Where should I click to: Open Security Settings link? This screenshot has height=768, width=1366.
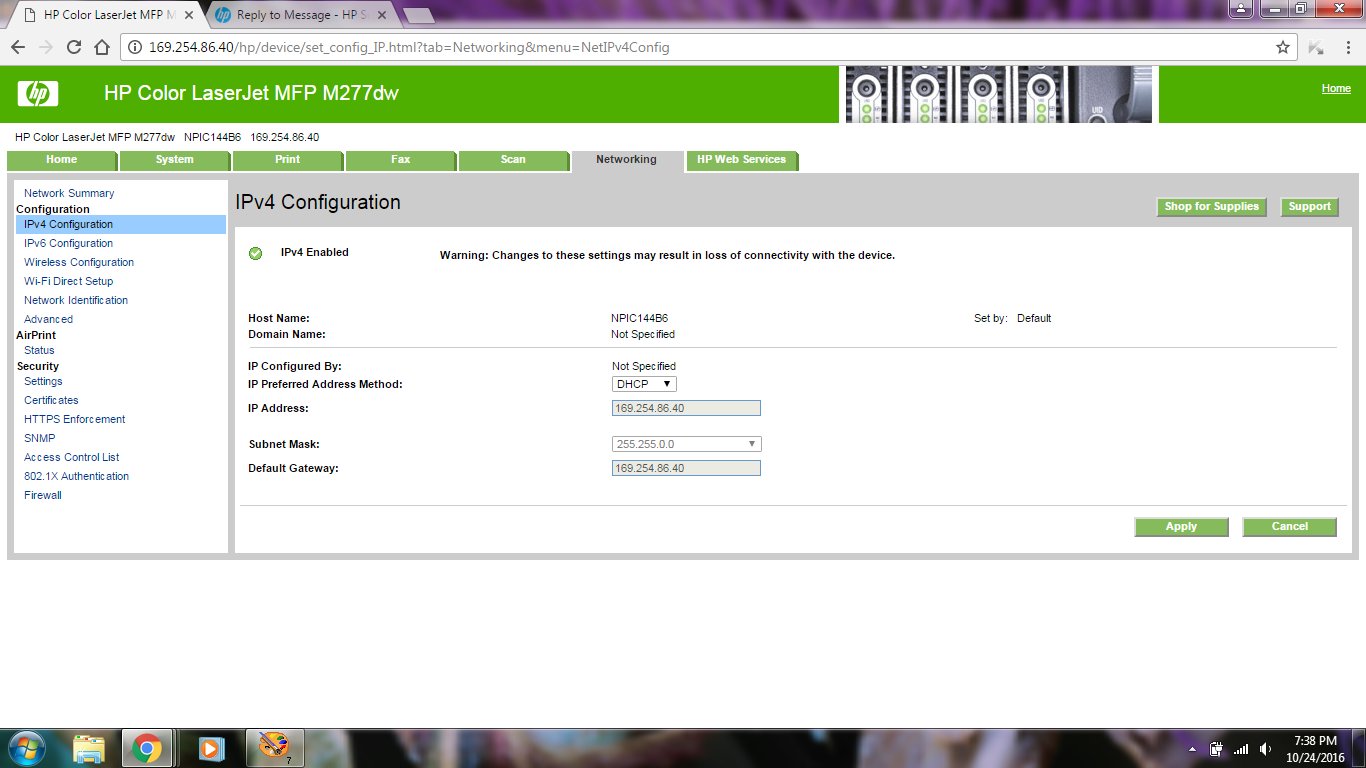(x=43, y=382)
